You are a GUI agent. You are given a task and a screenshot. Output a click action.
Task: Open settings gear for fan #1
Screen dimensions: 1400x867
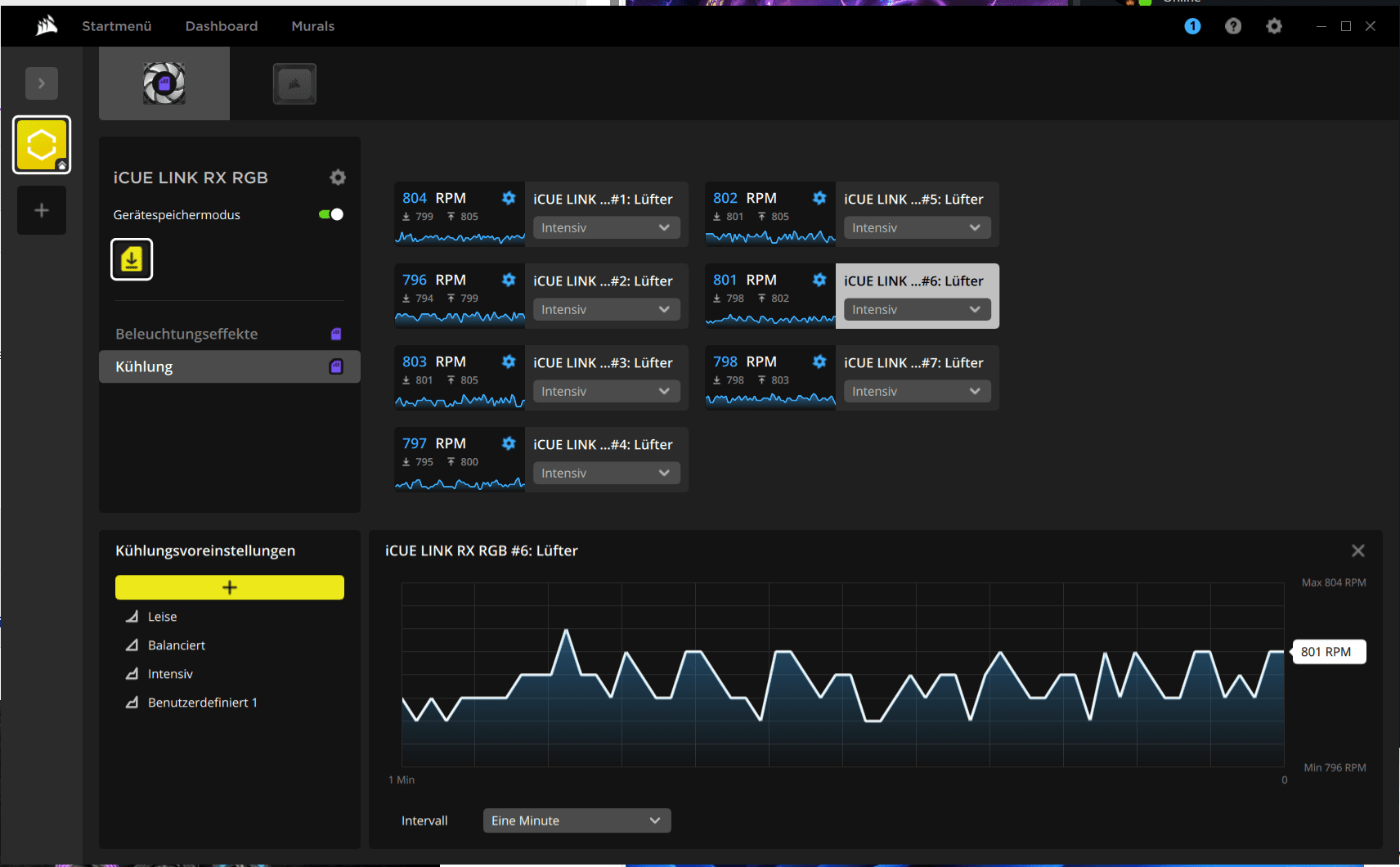(509, 198)
